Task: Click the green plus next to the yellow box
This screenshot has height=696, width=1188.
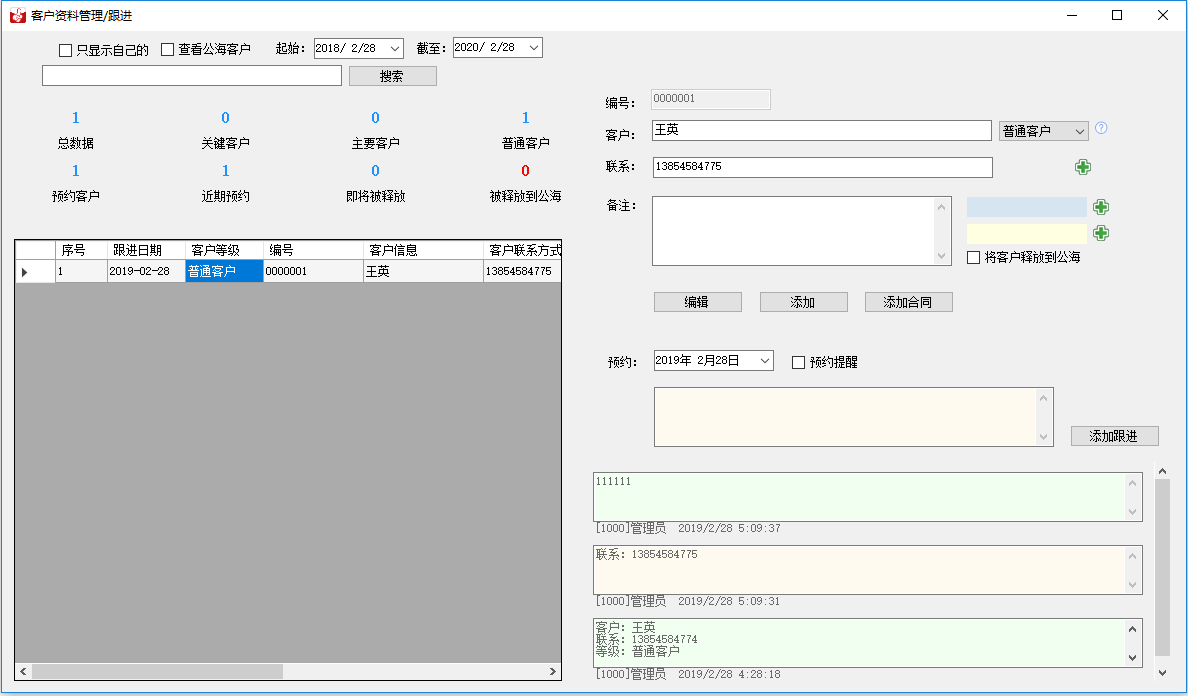Action: (x=1101, y=233)
